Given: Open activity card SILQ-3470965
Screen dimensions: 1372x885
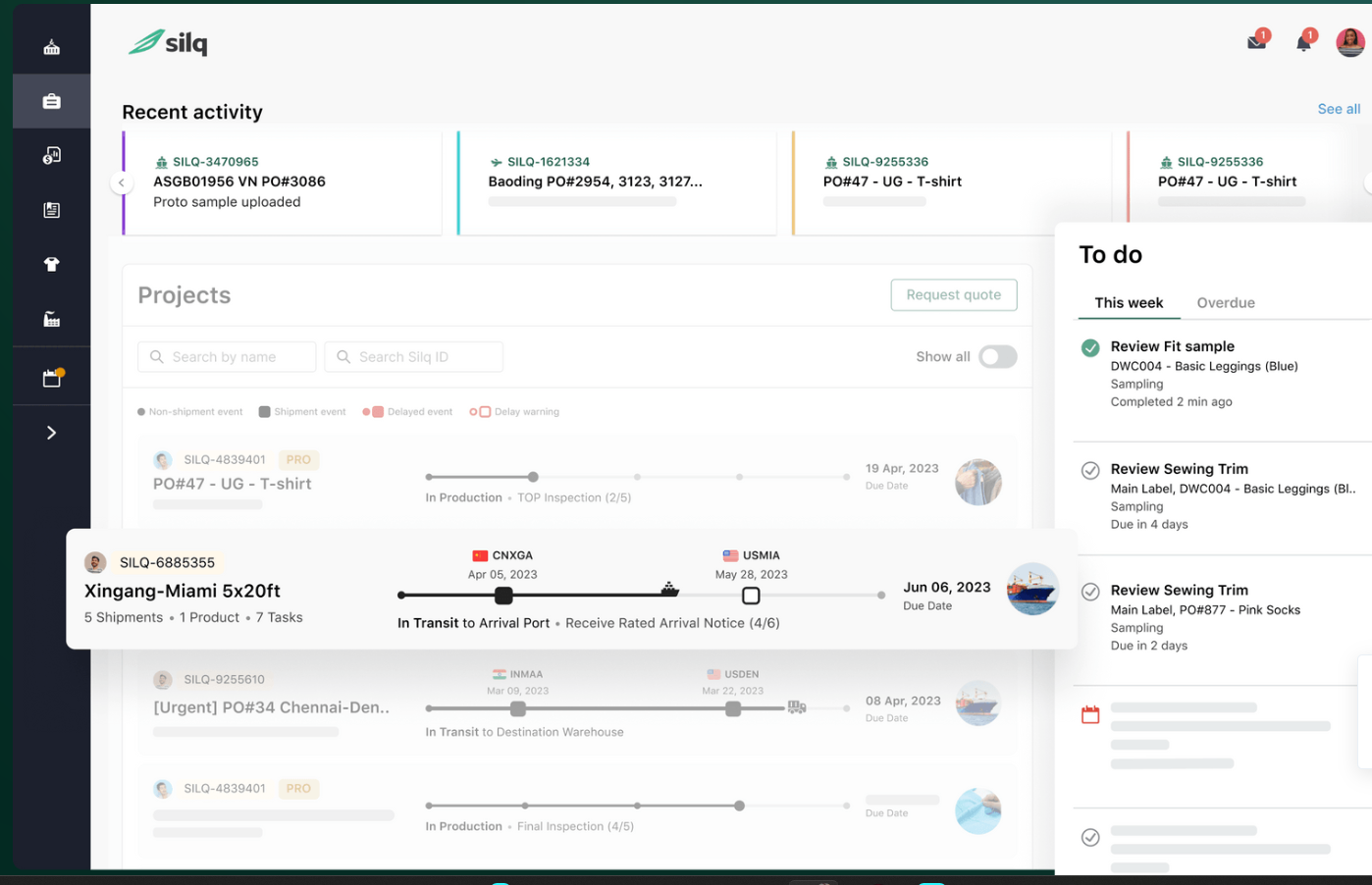Looking at the screenshot, I should (282, 182).
